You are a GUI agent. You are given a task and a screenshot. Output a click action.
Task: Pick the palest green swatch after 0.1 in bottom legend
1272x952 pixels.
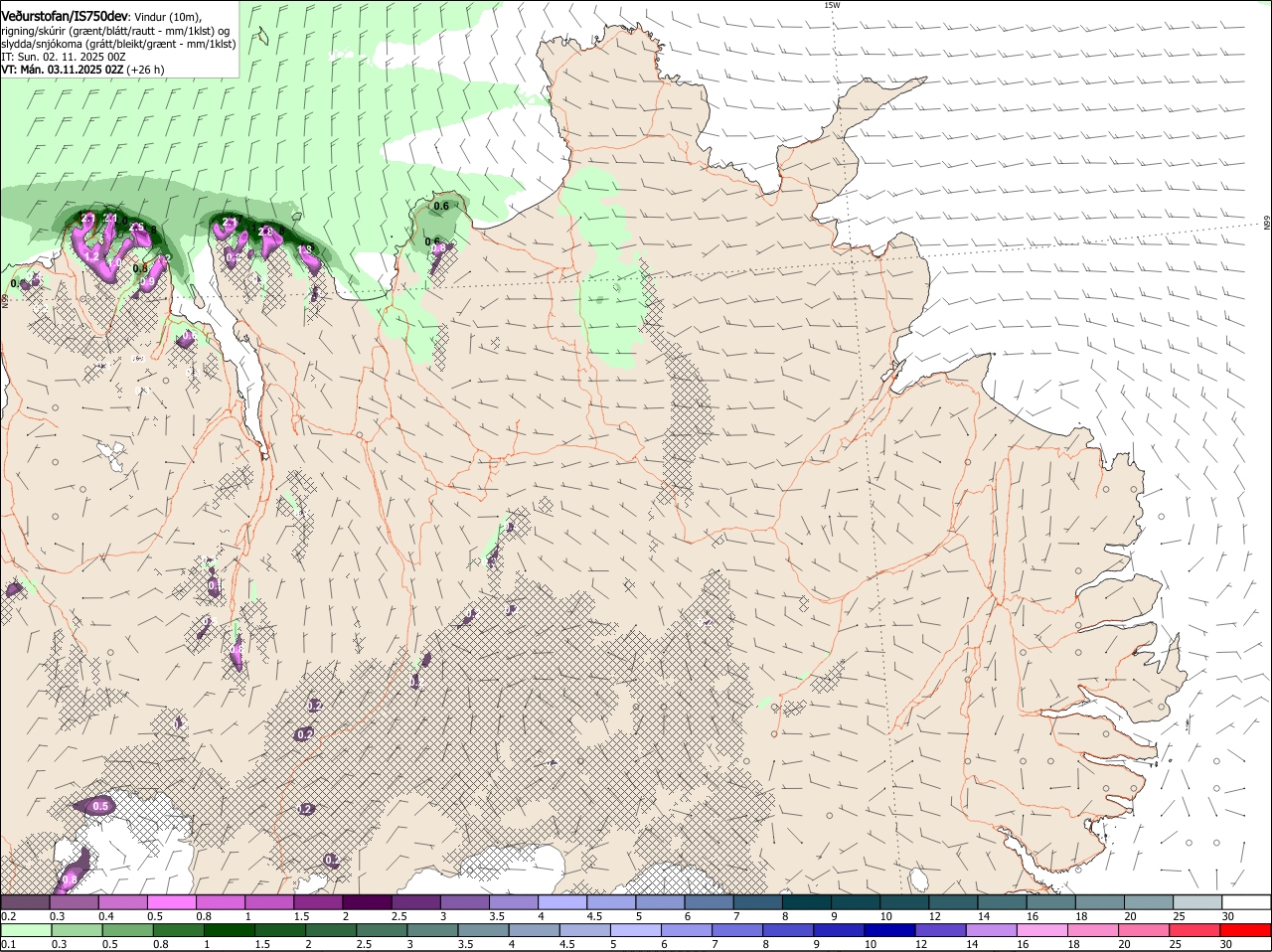pos(26,930)
